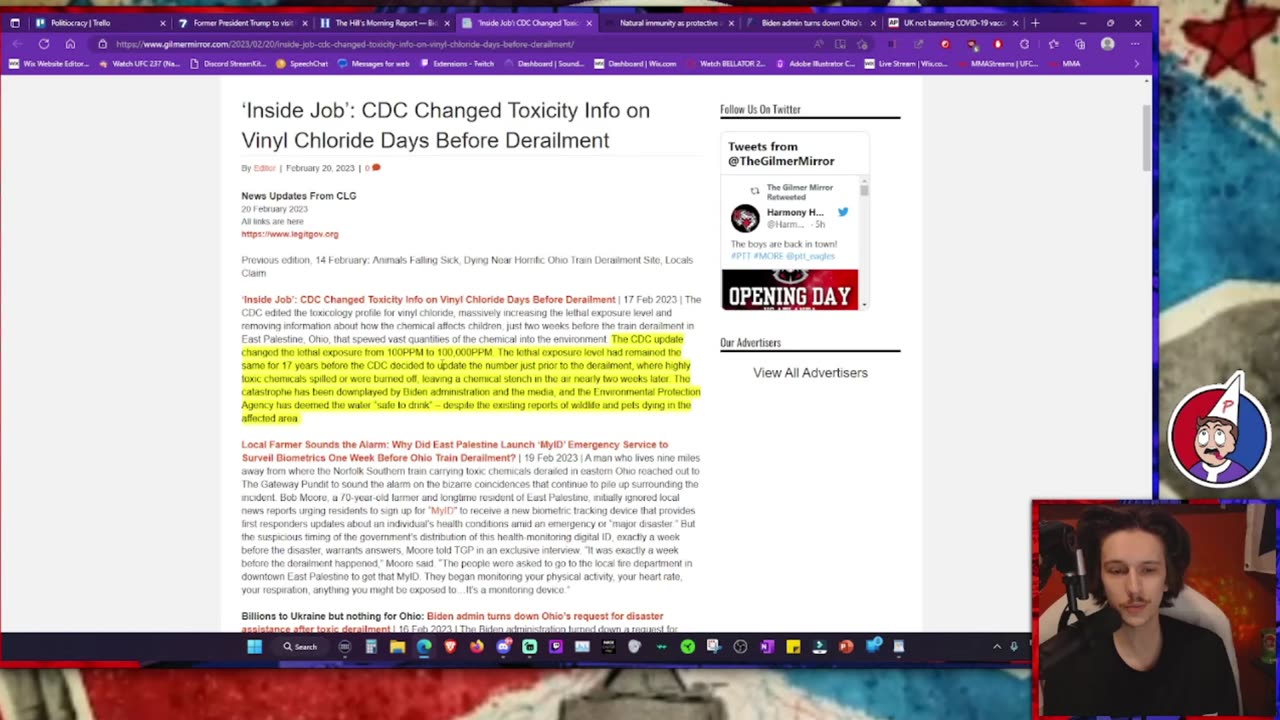The width and height of the screenshot is (1280, 720).
Task: Open the red 'Inside Job' CDC headline link
Action: [x=428, y=299]
